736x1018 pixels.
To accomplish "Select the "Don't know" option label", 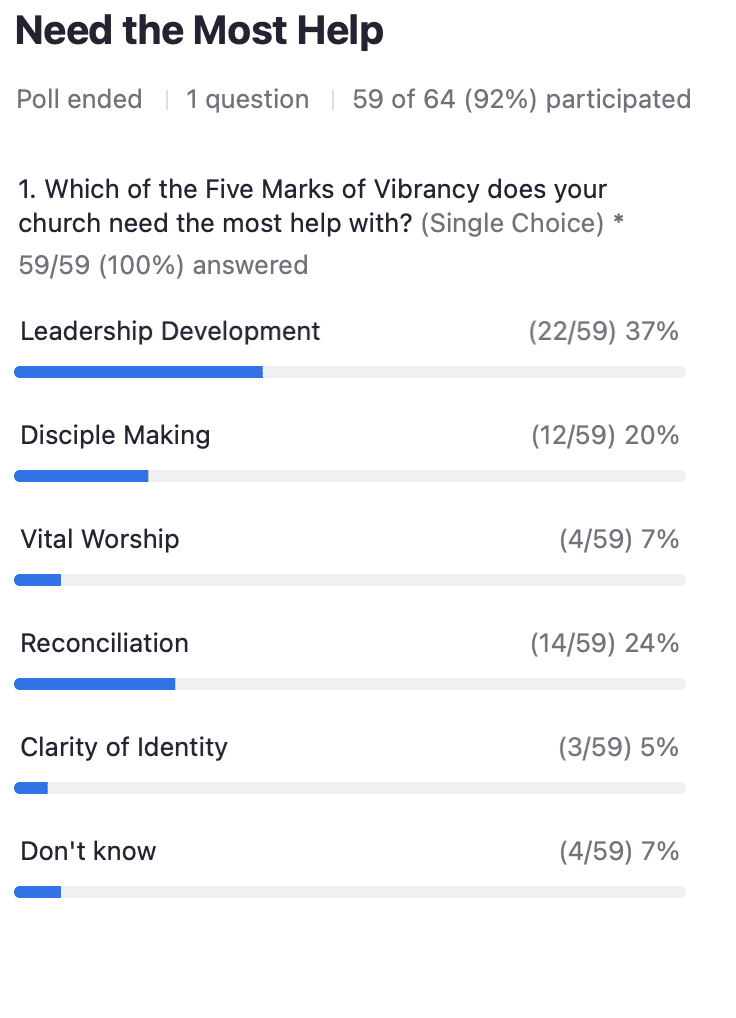I will pos(88,851).
